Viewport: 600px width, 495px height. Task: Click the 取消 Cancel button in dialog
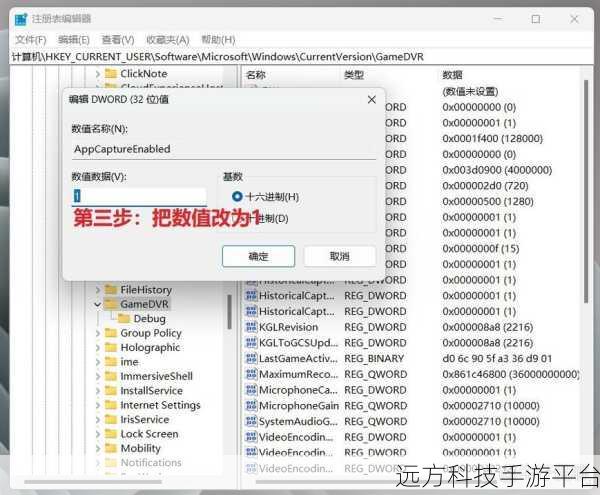pyautogui.click(x=340, y=256)
